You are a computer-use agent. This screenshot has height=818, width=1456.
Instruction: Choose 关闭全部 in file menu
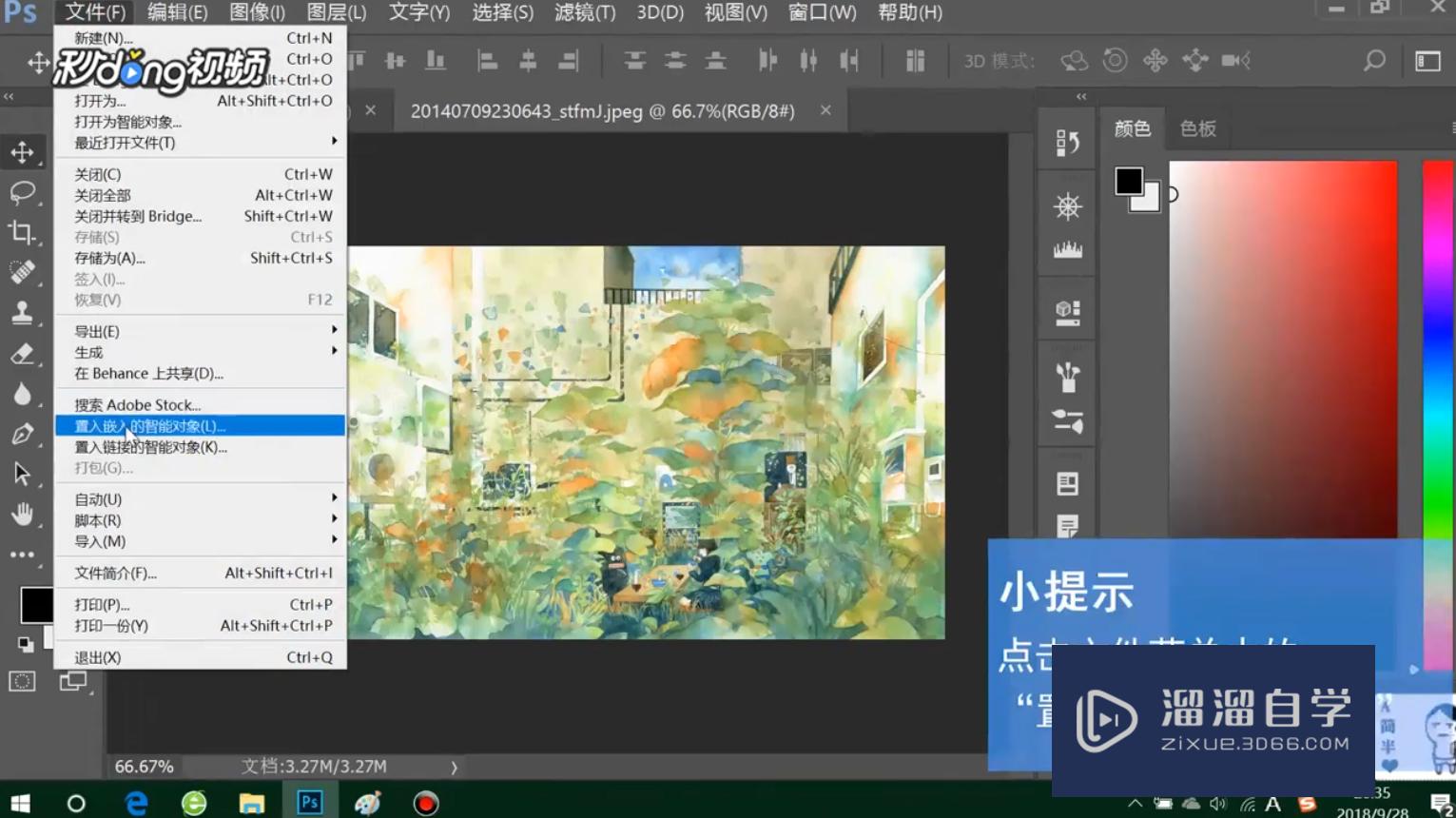tap(200, 195)
